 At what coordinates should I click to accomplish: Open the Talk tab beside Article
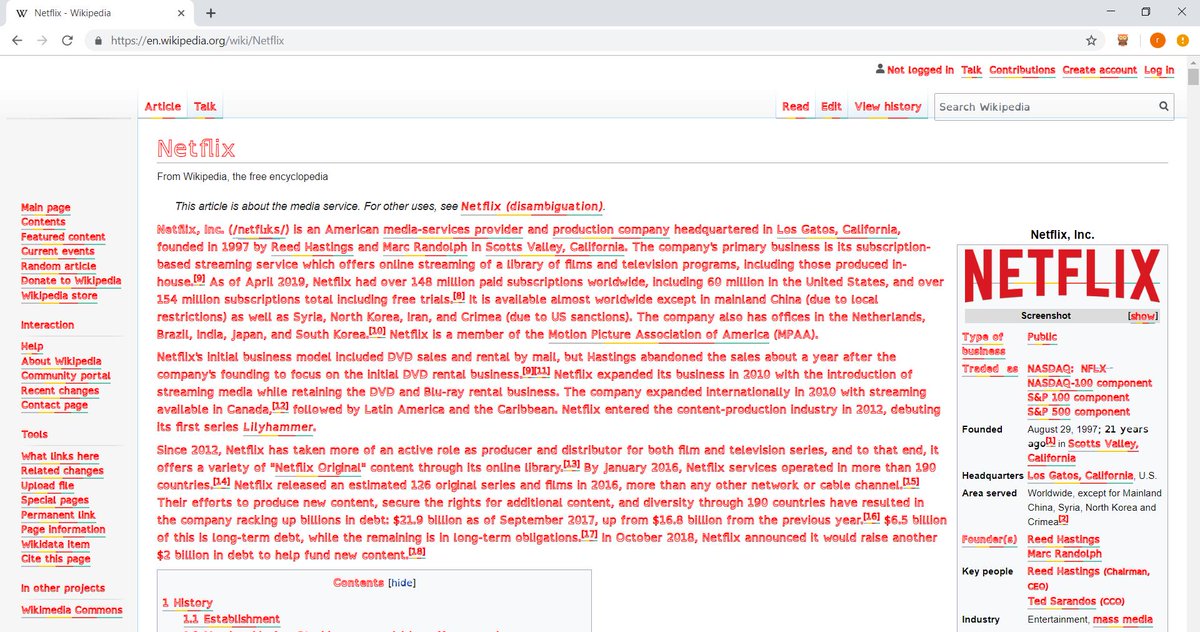pyautogui.click(x=205, y=107)
